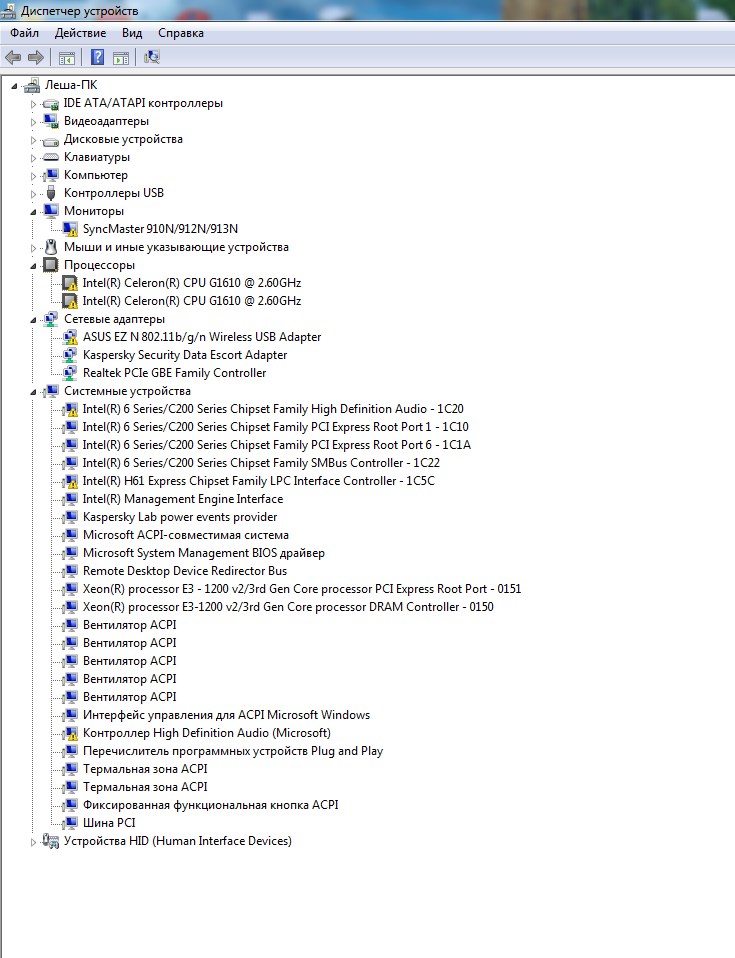Click the warning icon beside SyncMaster 910N/912N/913N

point(70,229)
